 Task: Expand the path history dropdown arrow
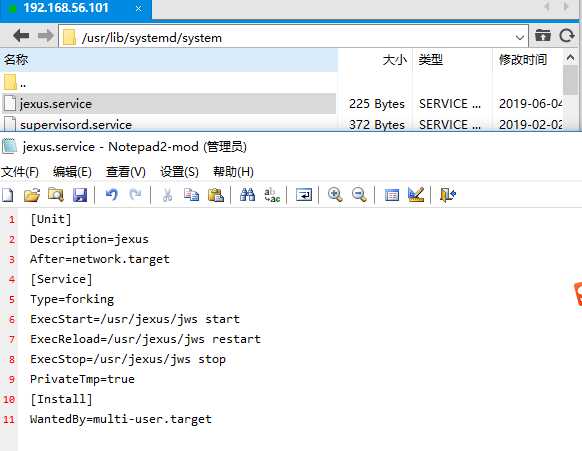[x=520, y=37]
